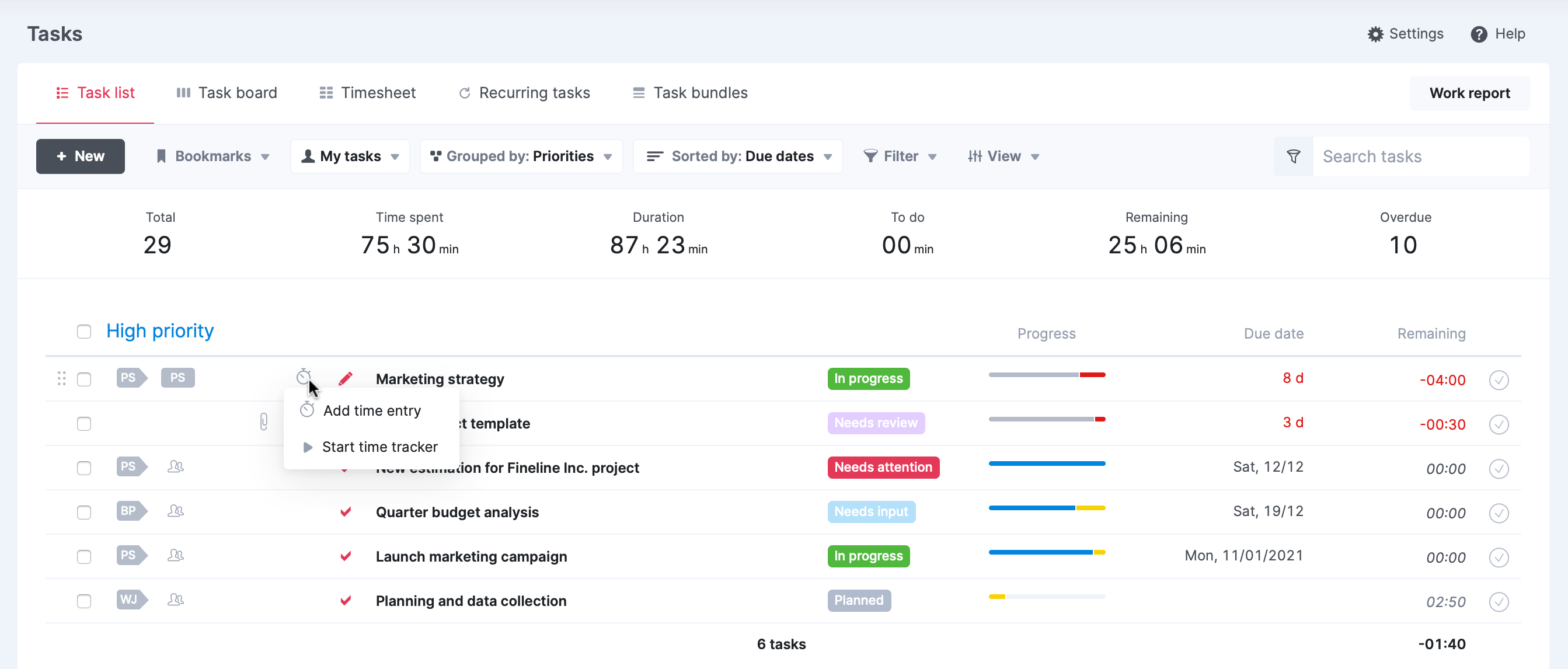Open the Launch marketing campaign task
Image resolution: width=1568 pixels, height=669 pixels.
471,557
